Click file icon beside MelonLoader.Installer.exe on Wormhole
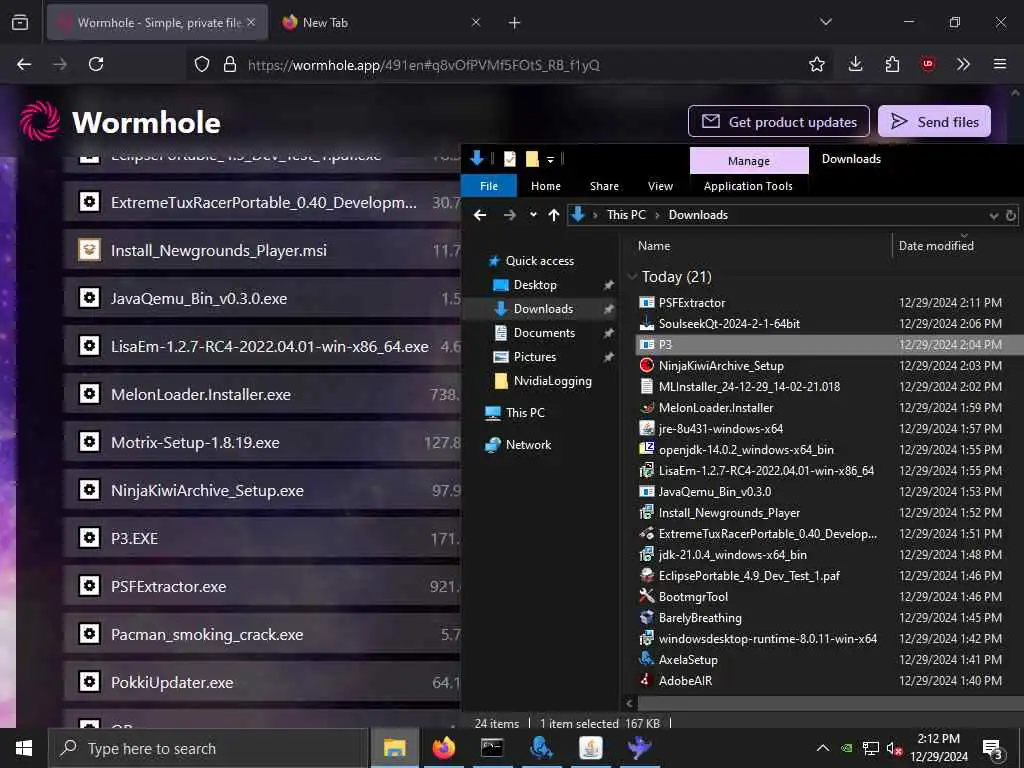This screenshot has width=1024, height=768. click(89, 393)
